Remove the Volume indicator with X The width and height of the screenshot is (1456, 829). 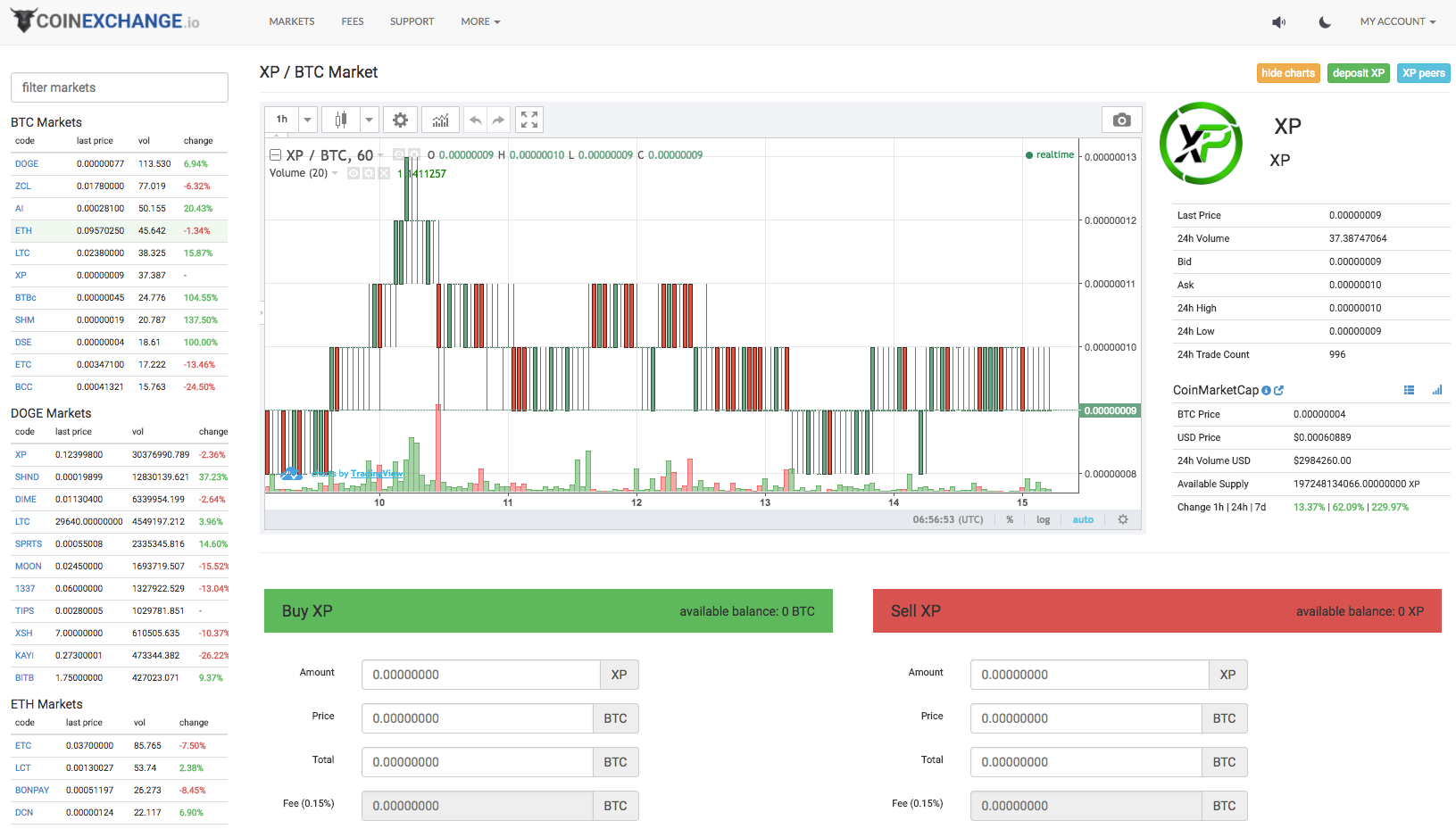(x=383, y=173)
